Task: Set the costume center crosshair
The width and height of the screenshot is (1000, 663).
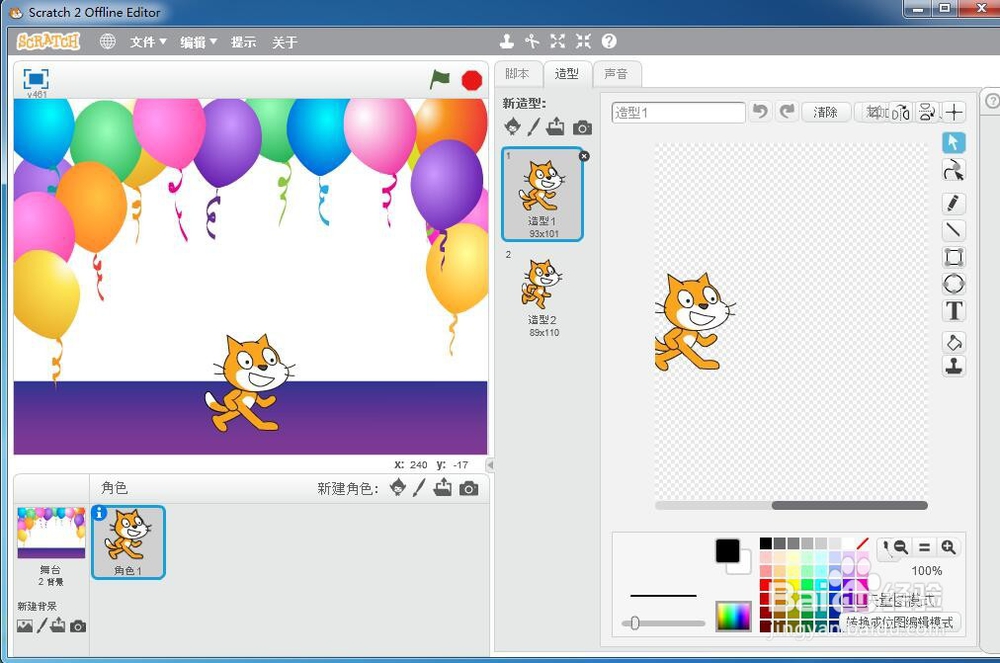Action: 954,113
